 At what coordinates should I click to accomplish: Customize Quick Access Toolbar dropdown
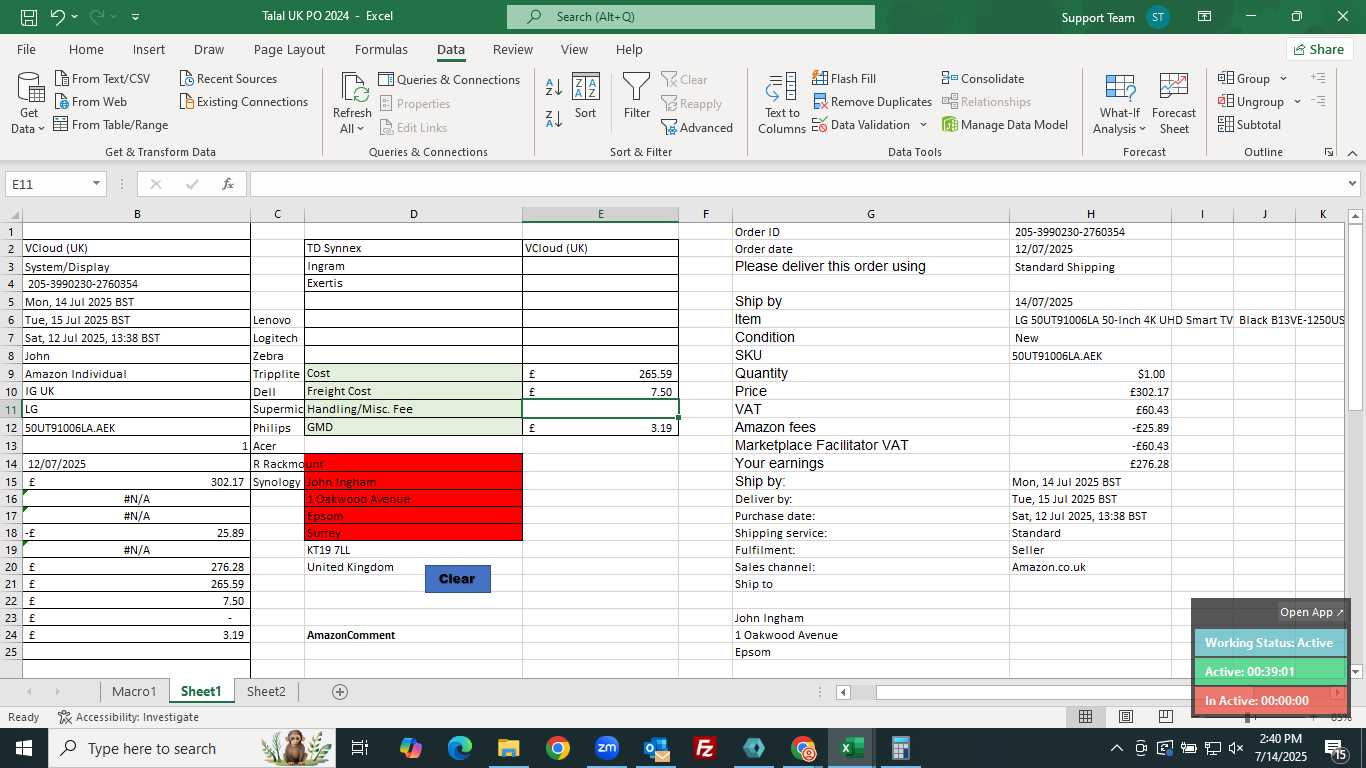[135, 17]
